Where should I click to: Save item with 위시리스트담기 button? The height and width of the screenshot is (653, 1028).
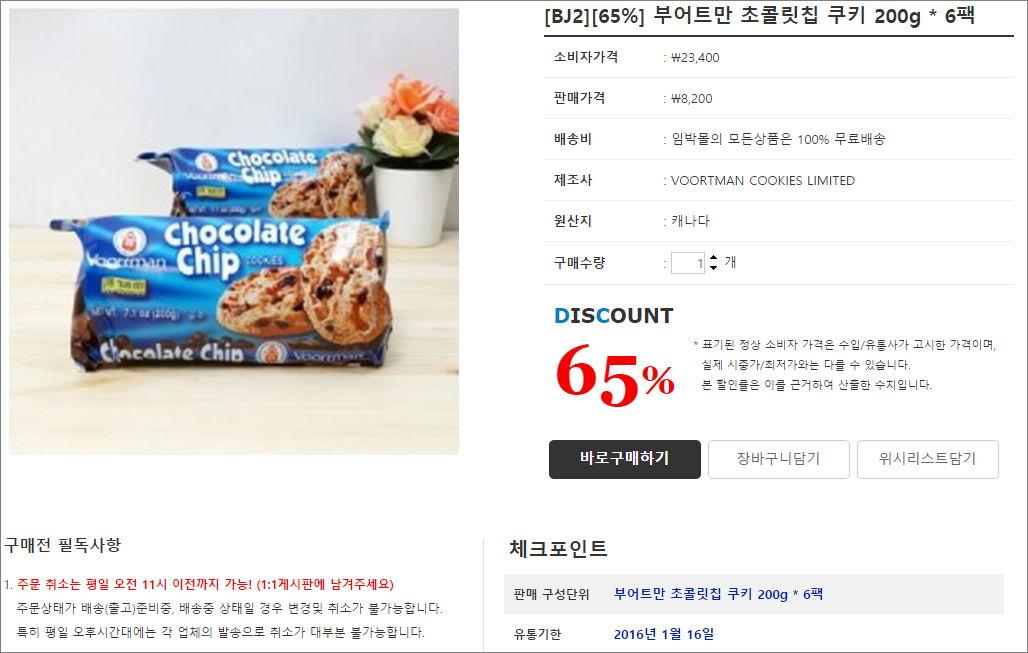click(928, 459)
